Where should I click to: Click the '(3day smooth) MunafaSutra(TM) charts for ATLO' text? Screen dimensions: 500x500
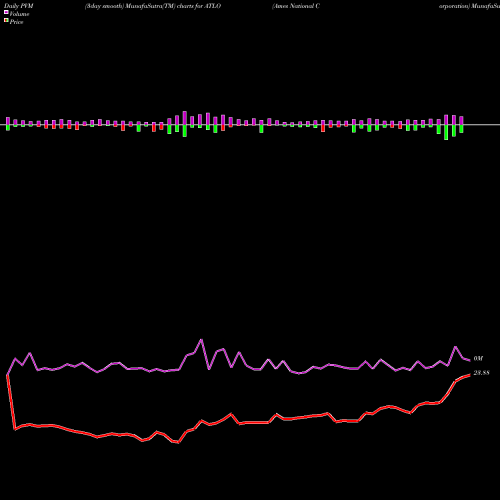[x=153, y=6]
